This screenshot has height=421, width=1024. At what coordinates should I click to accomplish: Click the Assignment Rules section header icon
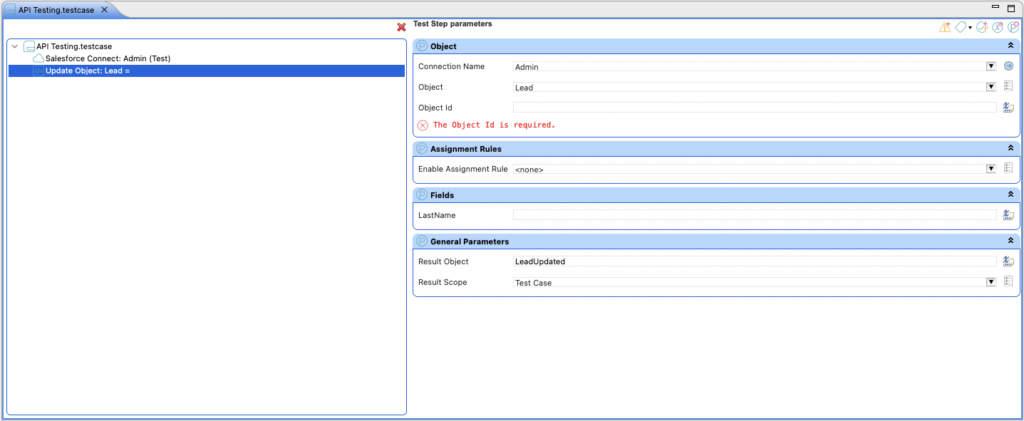point(422,149)
